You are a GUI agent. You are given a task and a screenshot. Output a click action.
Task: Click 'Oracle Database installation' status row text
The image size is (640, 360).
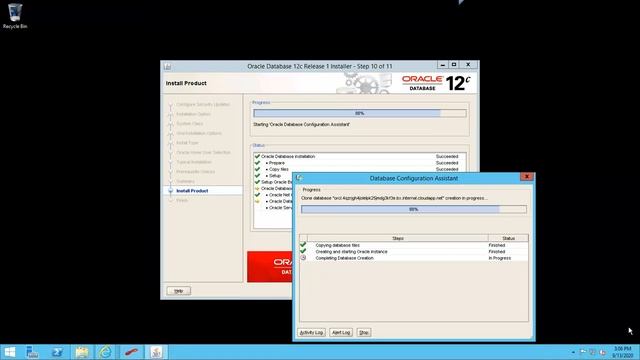288,156
